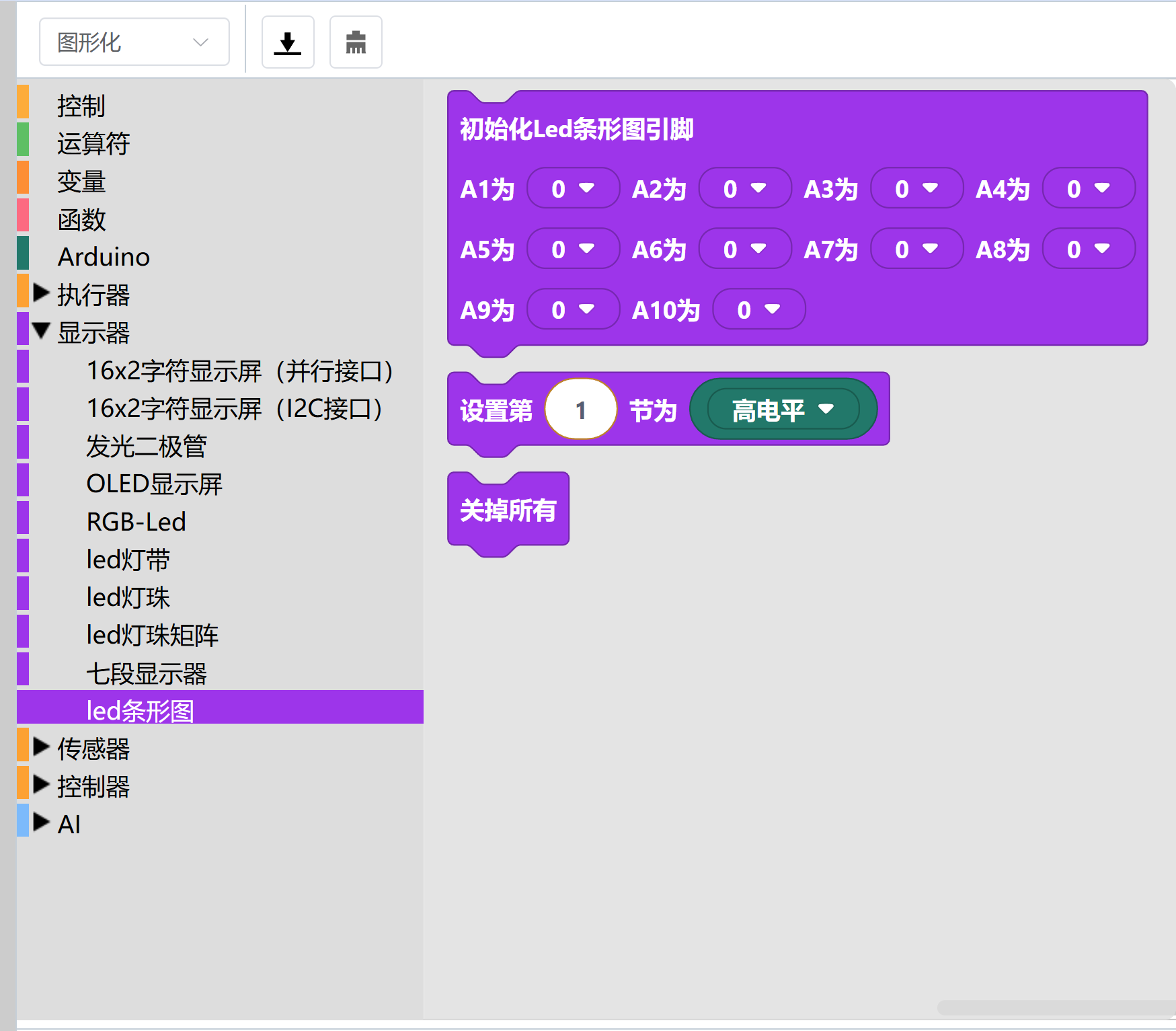The image size is (1176, 1031).
Task: Click the 关掉所有 block
Action: (508, 510)
